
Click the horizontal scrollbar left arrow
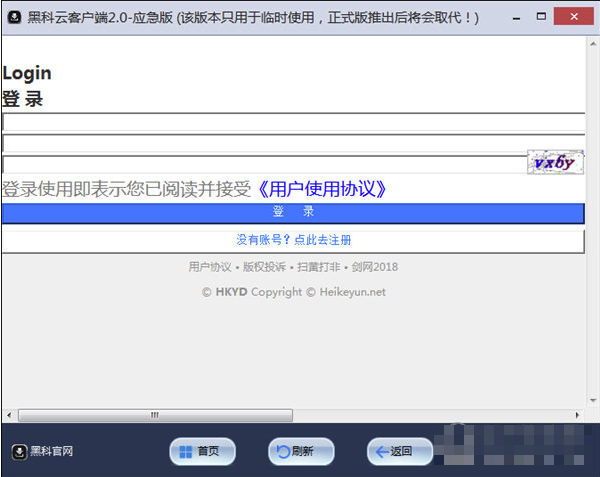[8, 415]
